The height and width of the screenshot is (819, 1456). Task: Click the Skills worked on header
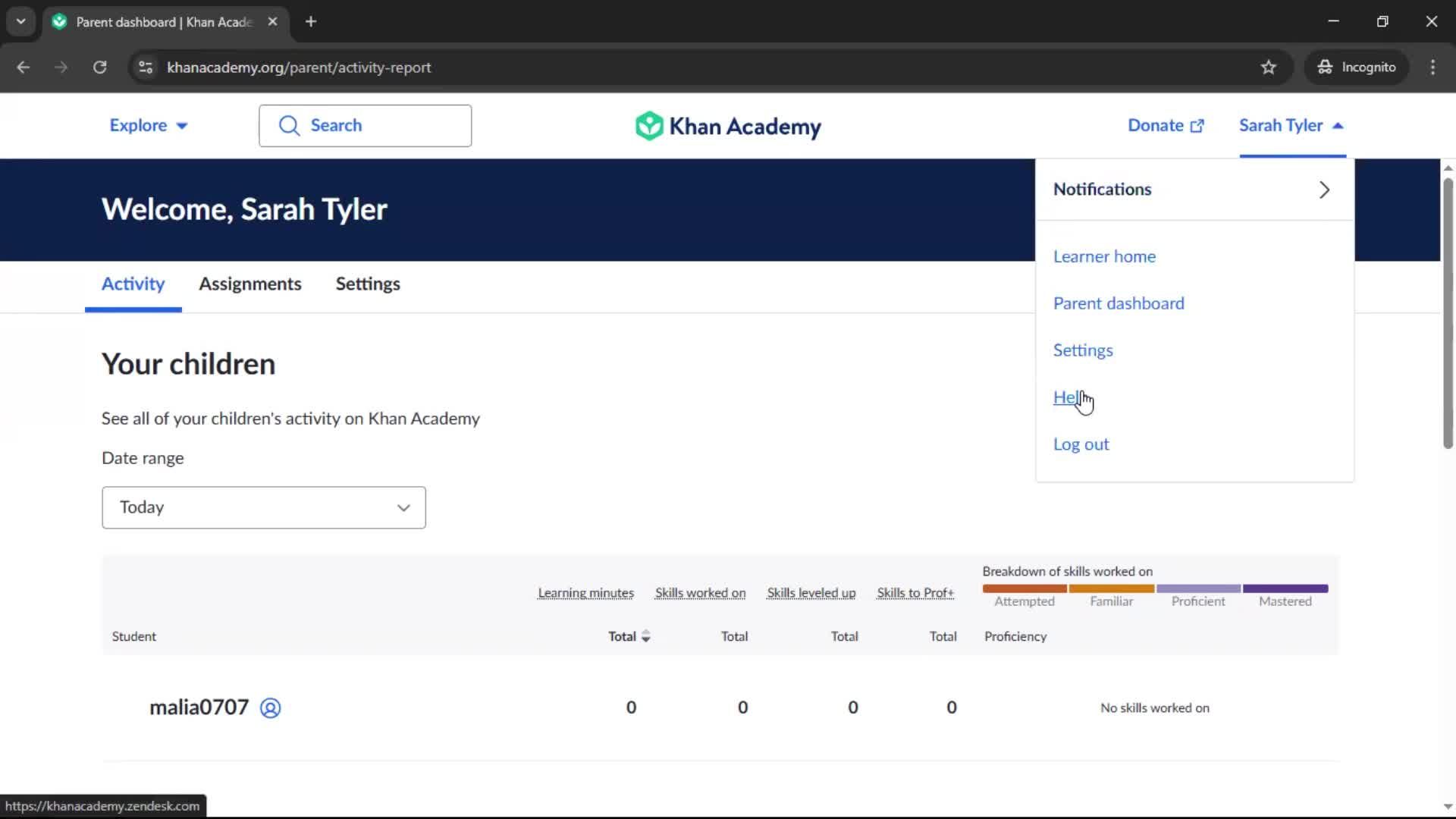[700, 593]
